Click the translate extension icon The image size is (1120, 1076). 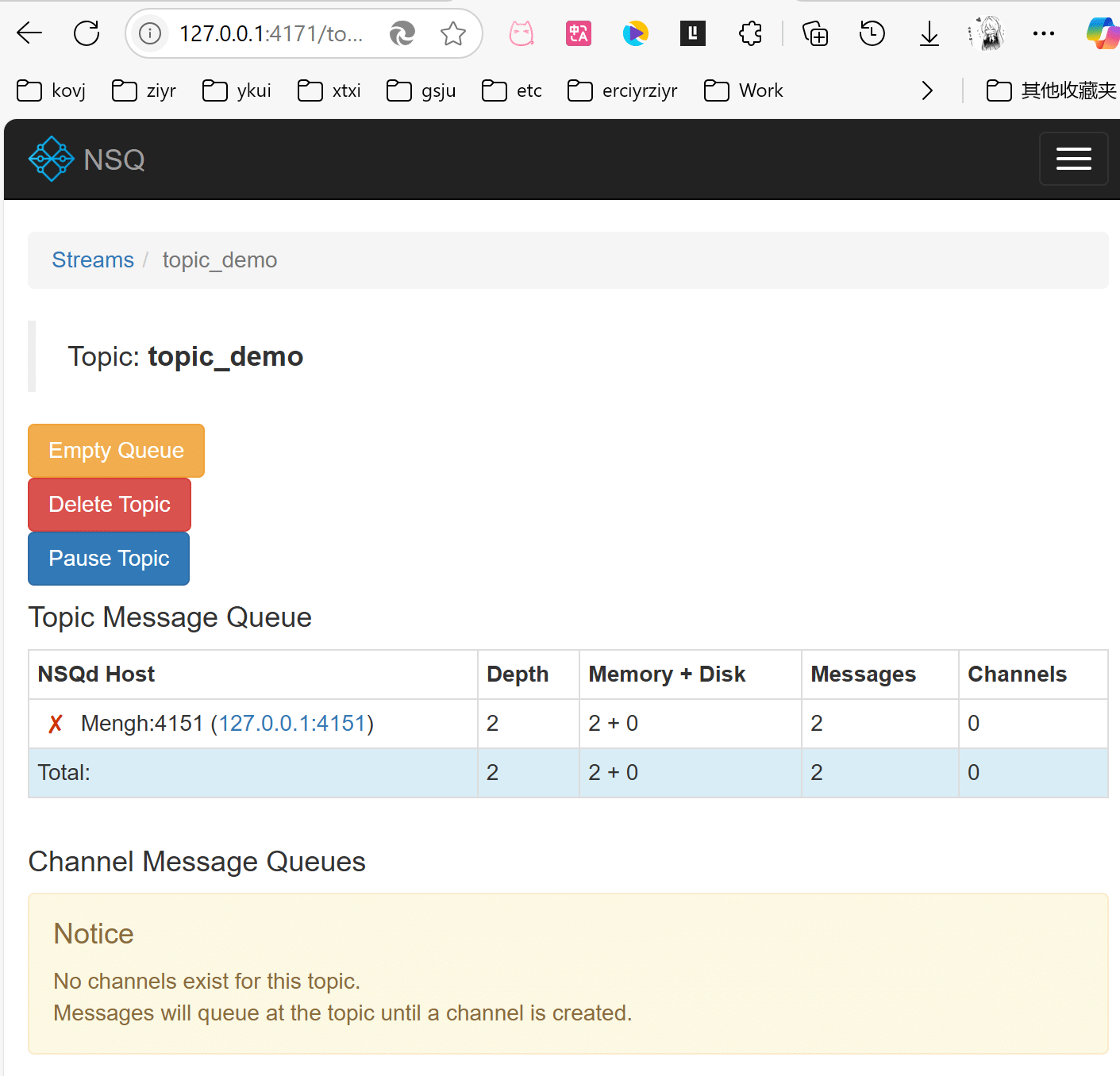[579, 33]
